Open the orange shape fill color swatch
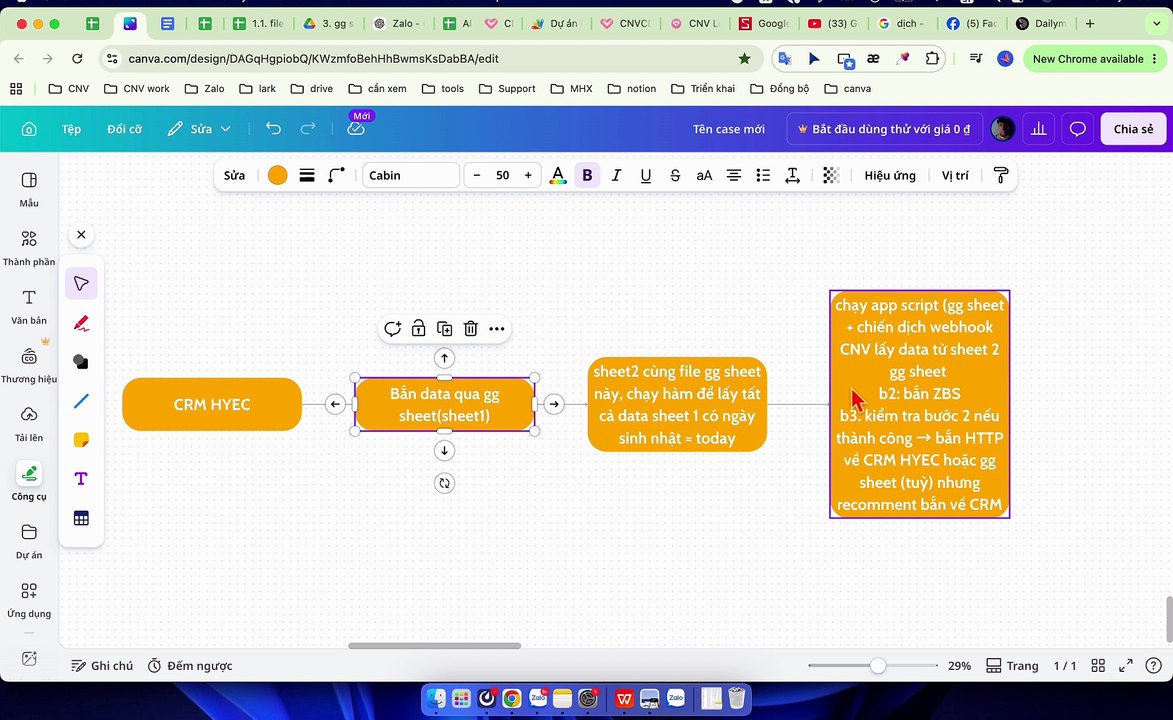Image resolution: width=1173 pixels, height=720 pixels. pyautogui.click(x=278, y=175)
